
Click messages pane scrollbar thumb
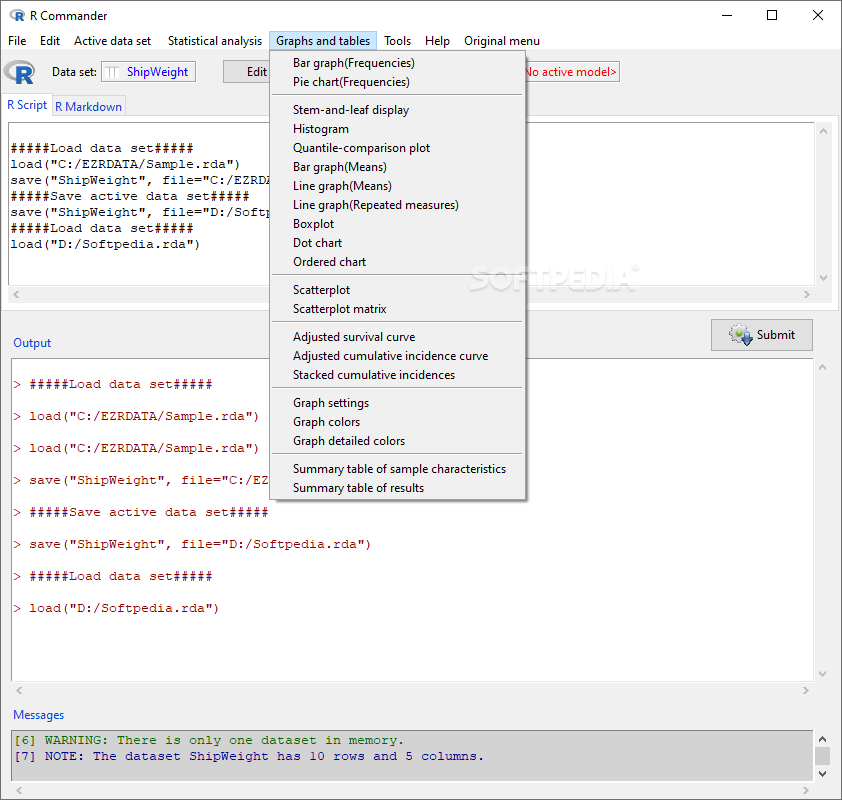822,756
